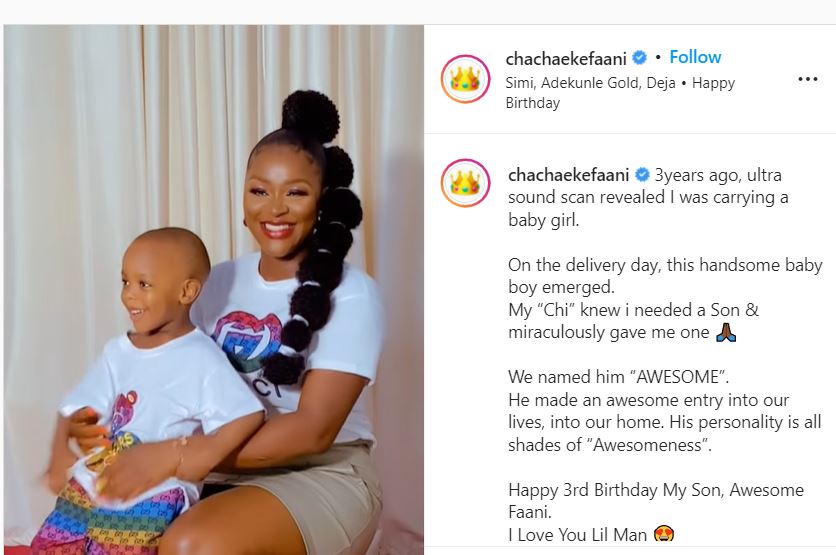Click the "I Love You Lil Man" line
The image size is (836, 555).
pyautogui.click(x=577, y=534)
